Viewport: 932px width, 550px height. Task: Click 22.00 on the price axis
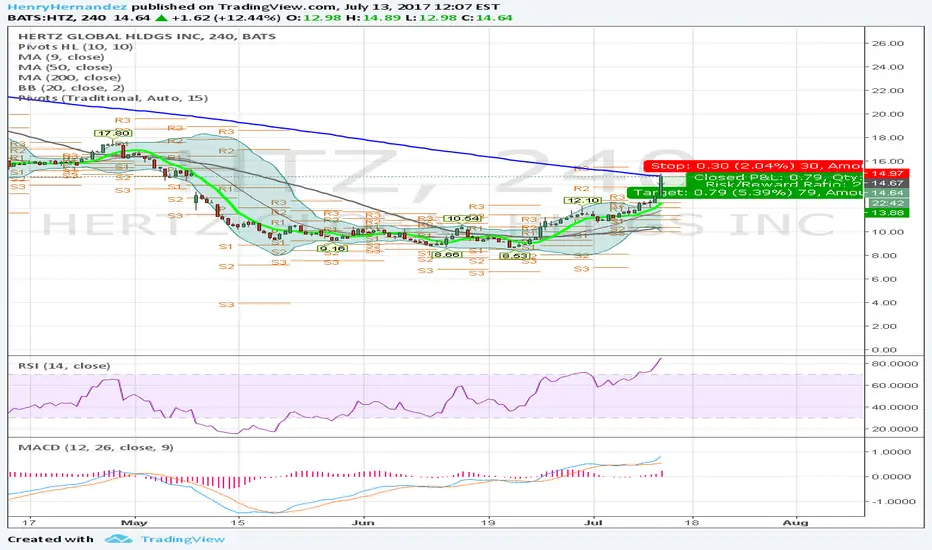point(887,90)
